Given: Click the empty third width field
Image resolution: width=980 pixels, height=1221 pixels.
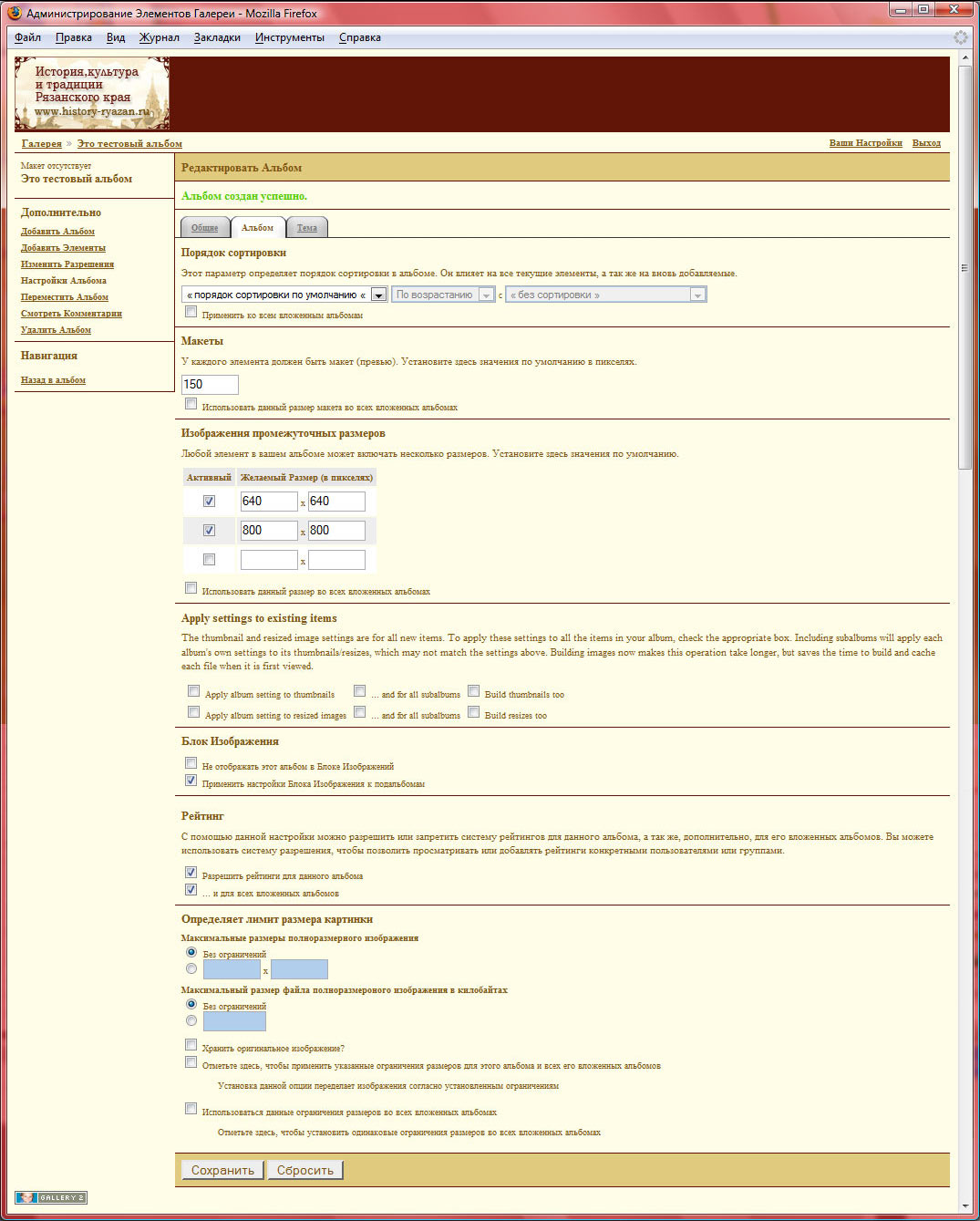Looking at the screenshot, I should point(269,560).
